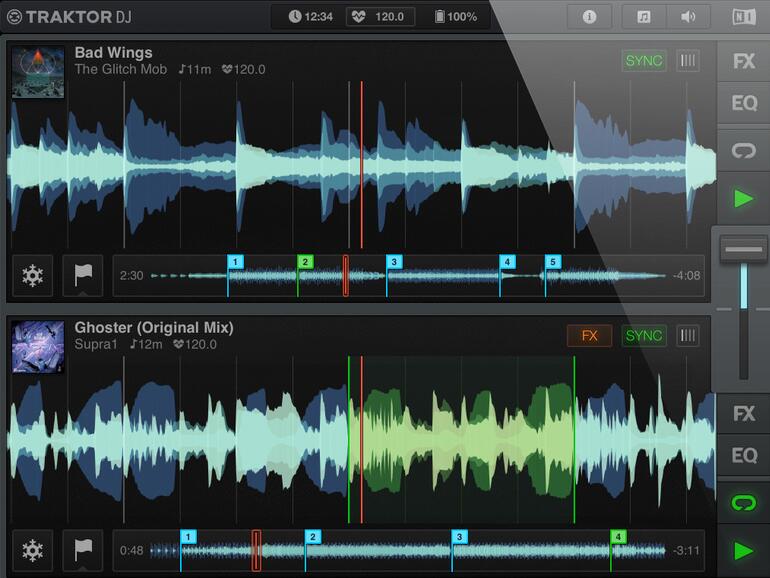Click 2:30 elapsed time on top deck

(132, 275)
